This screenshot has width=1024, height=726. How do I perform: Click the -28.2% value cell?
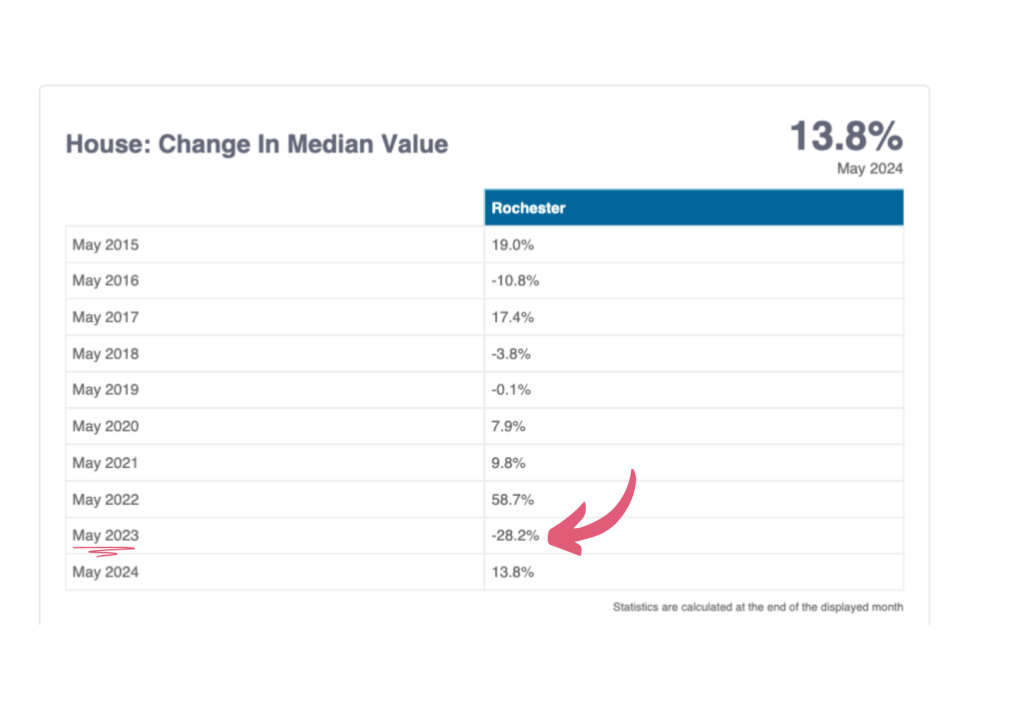[x=515, y=536]
